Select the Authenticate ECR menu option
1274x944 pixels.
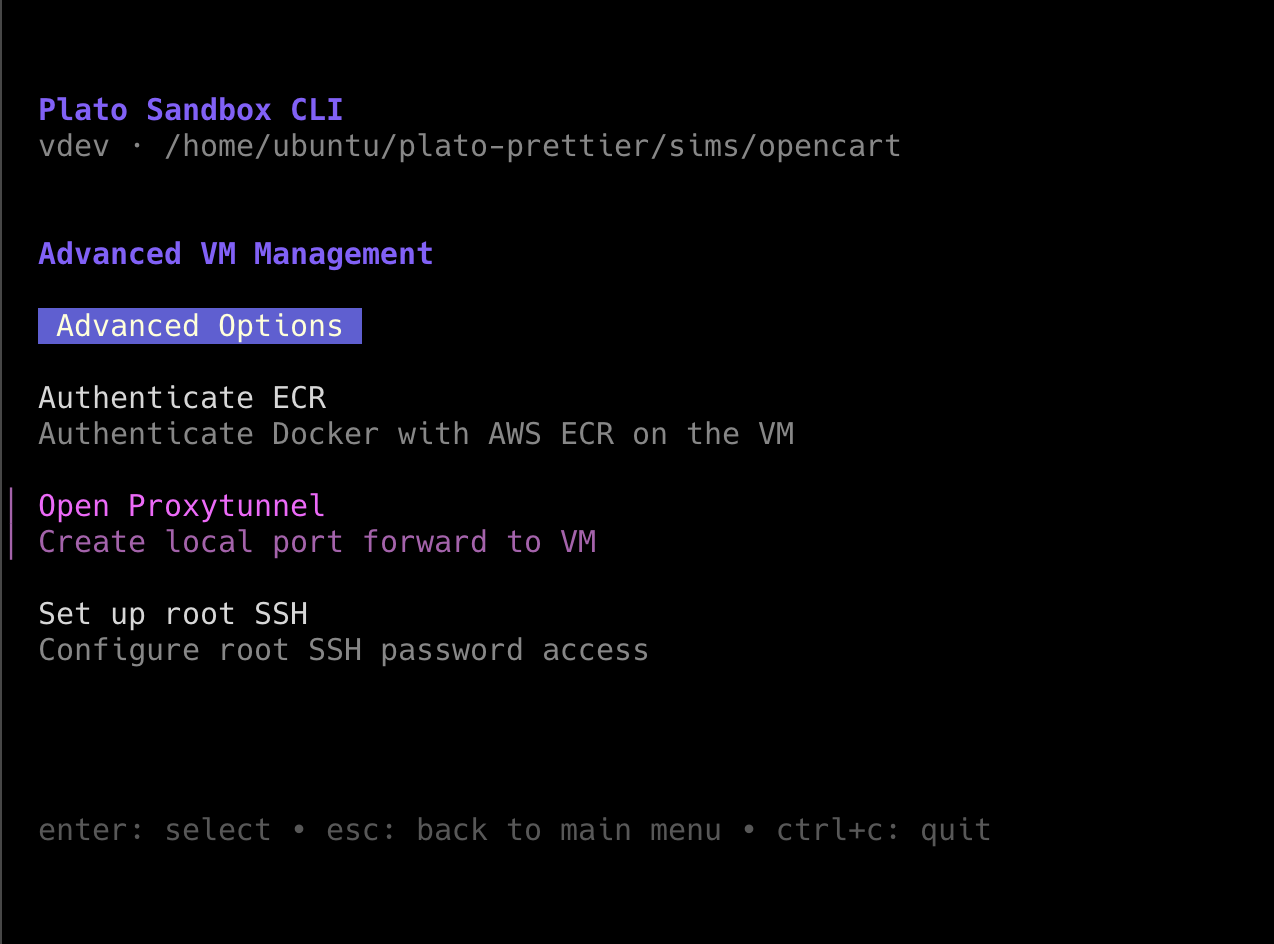pos(182,397)
